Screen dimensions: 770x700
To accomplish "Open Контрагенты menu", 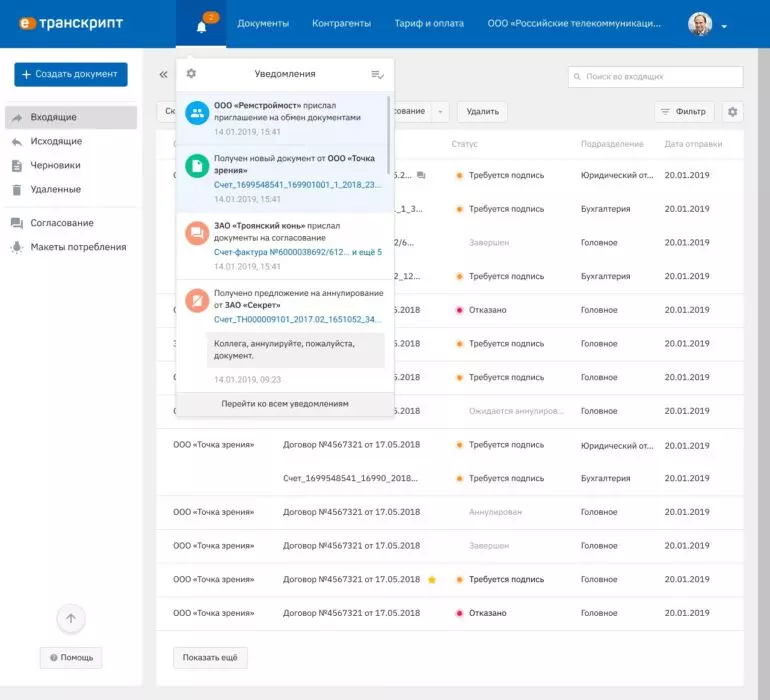I will (x=341, y=24).
